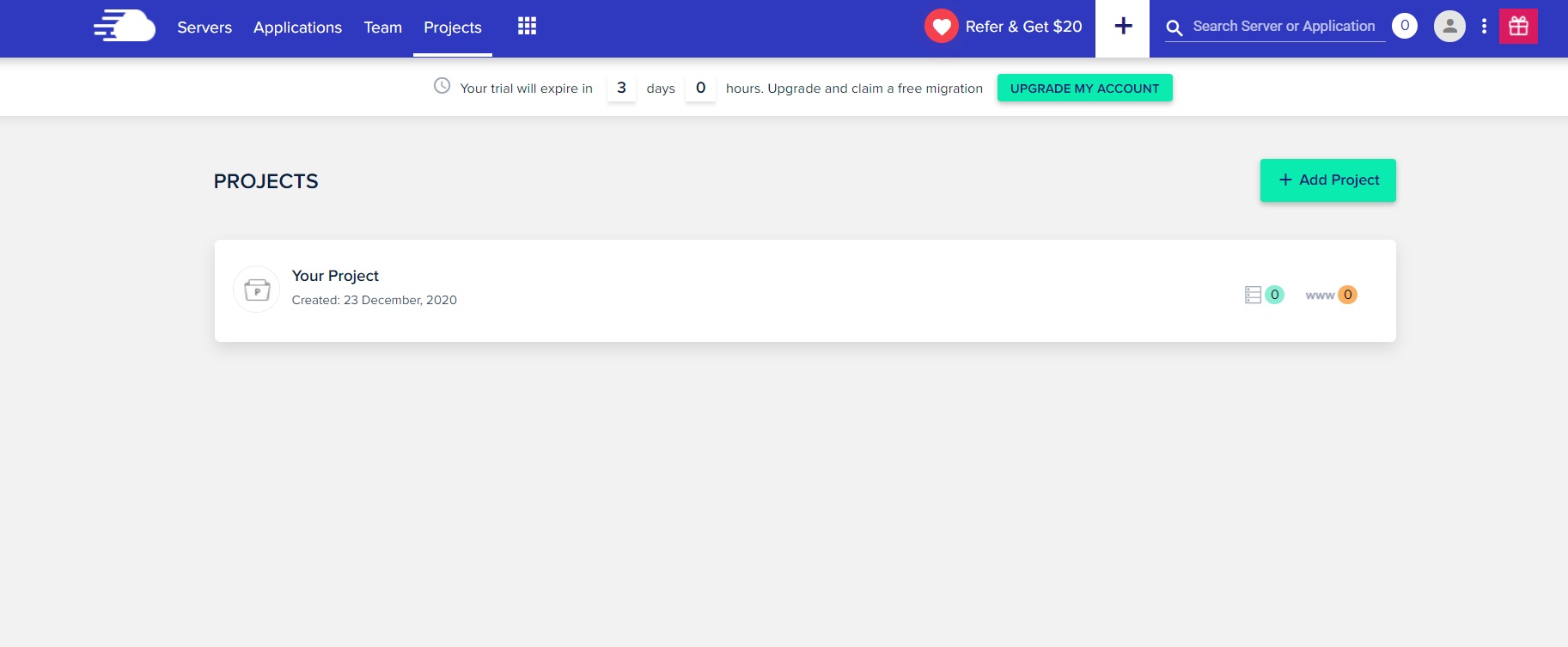Click the Cloudways cloud logo
1568x647 pixels.
tap(125, 26)
